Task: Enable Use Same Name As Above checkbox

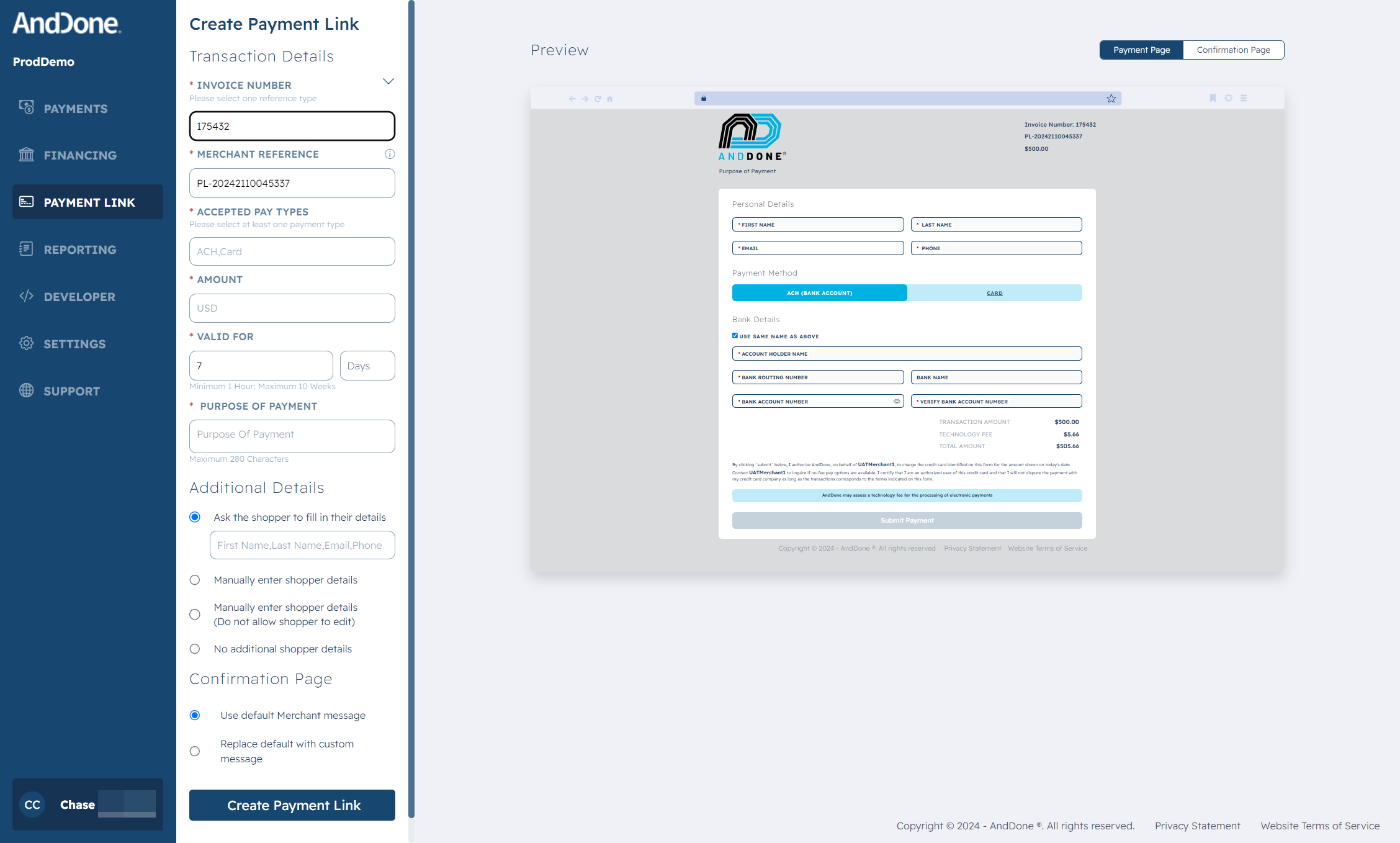Action: tap(736, 336)
